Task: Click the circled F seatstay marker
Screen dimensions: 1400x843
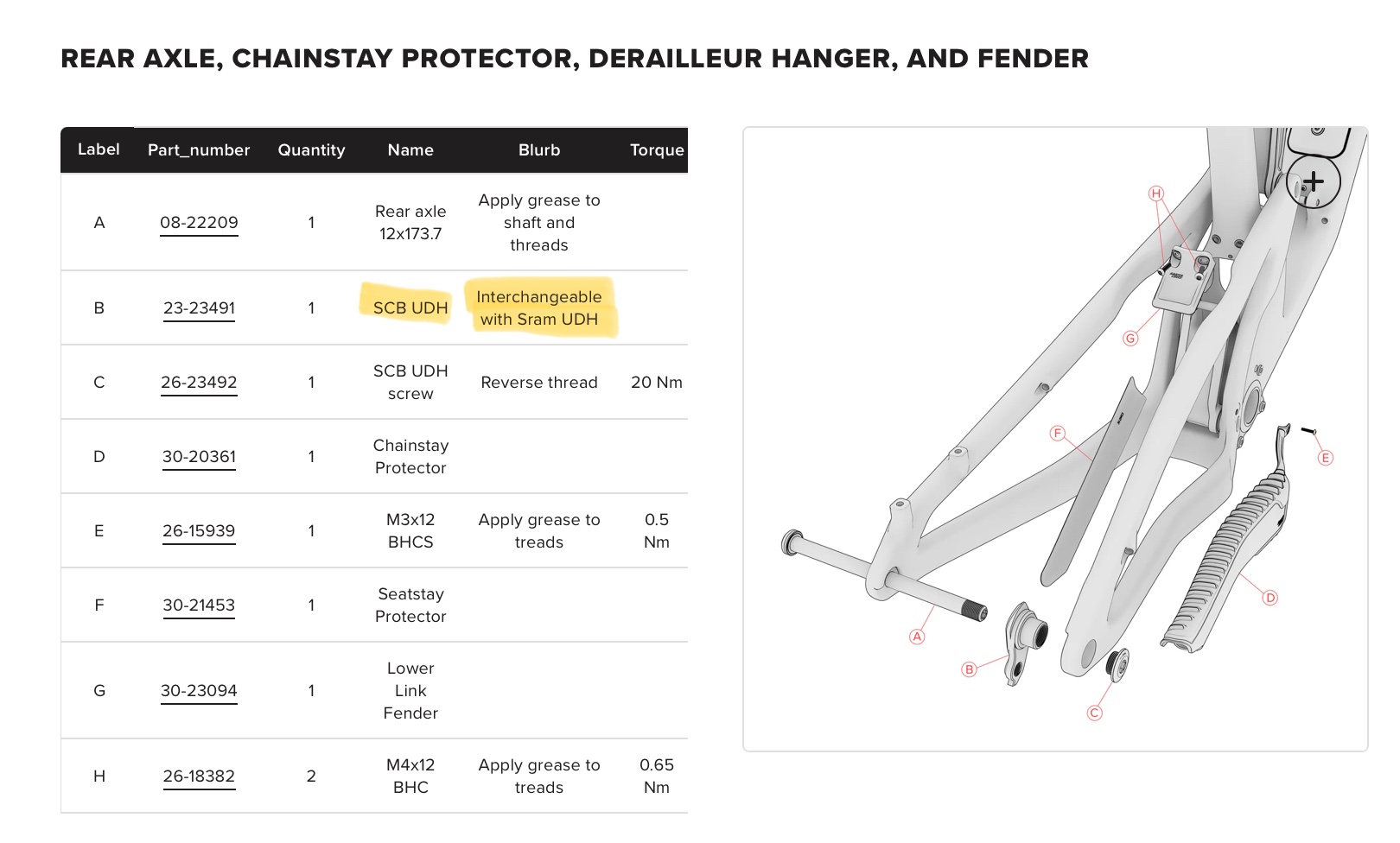Action: (x=1057, y=433)
